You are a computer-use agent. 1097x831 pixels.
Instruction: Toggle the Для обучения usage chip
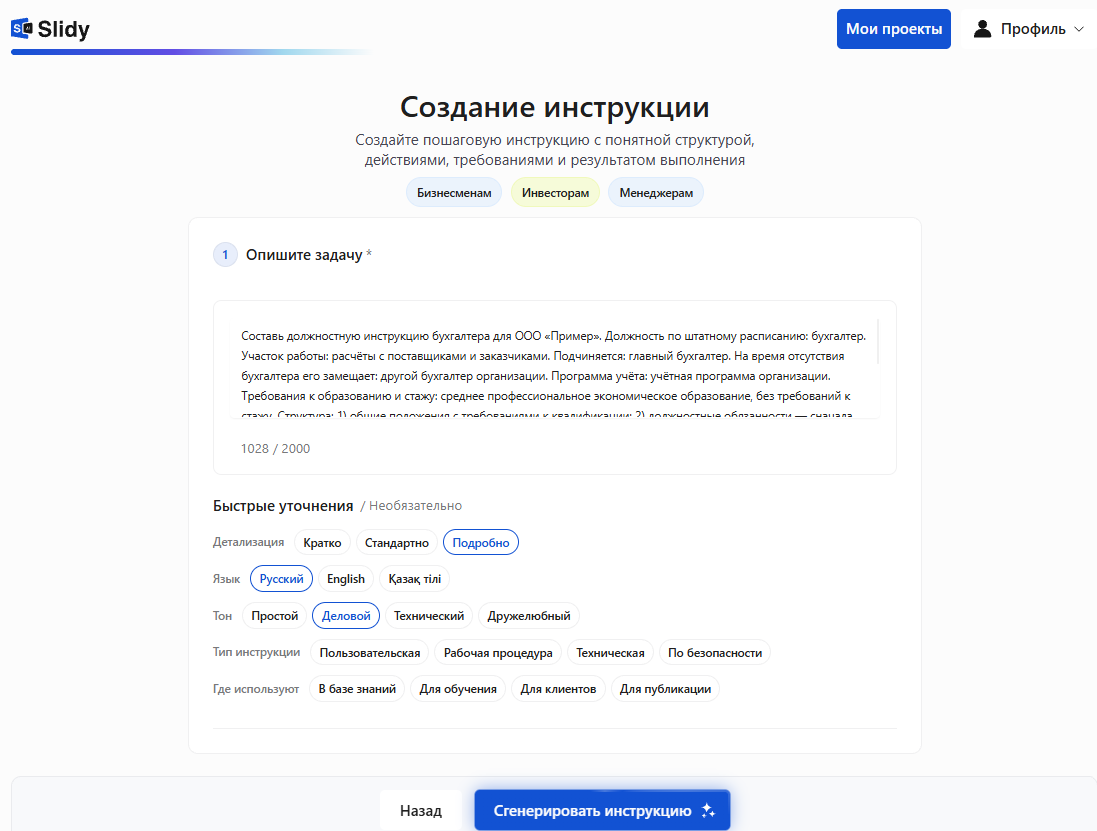tap(458, 689)
